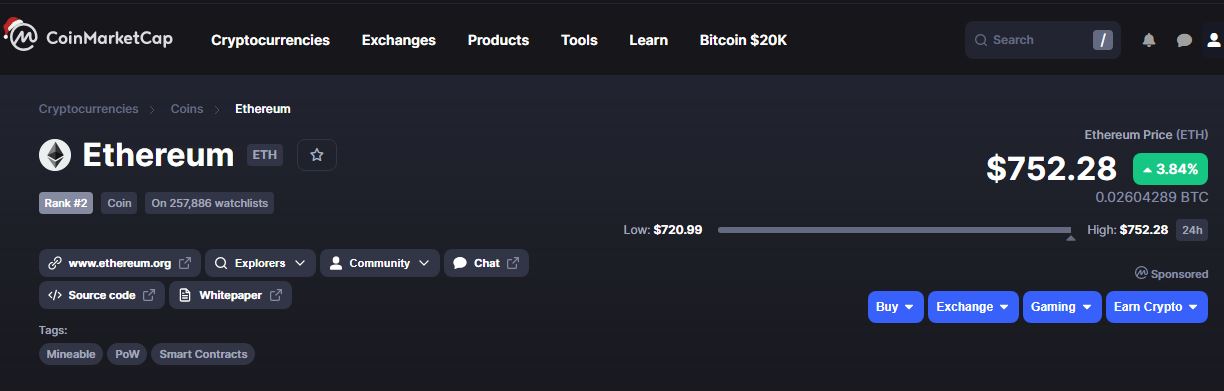Open the user profile avatar icon
The image size is (1224, 391).
(1213, 40)
